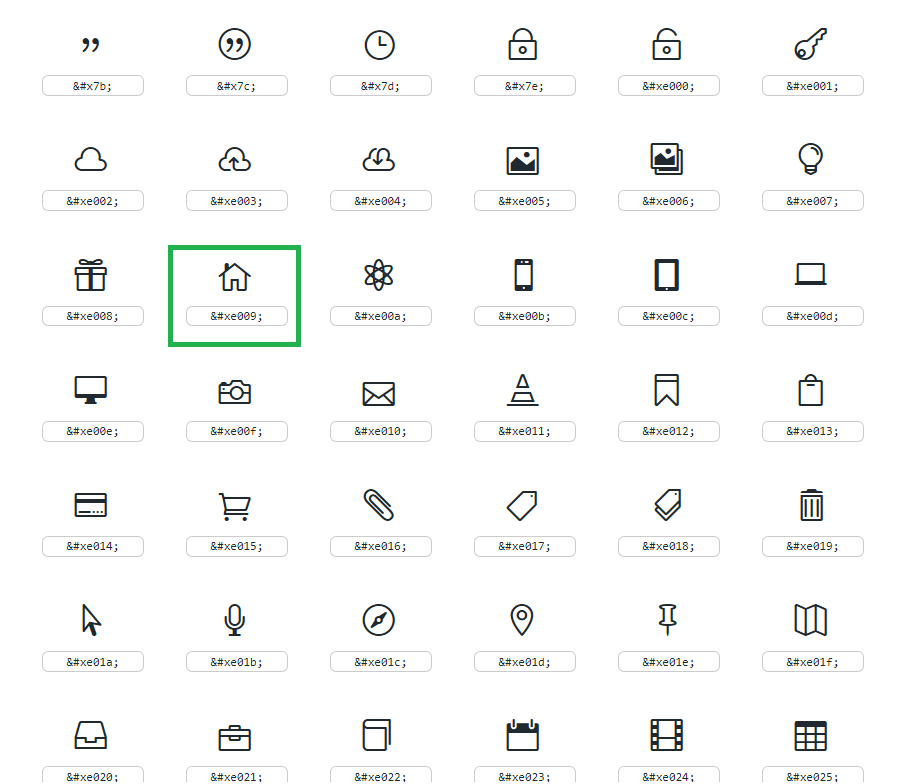Screen dimensions: 912x784
Task: Click the cloud download icon
Action: click(x=379, y=159)
